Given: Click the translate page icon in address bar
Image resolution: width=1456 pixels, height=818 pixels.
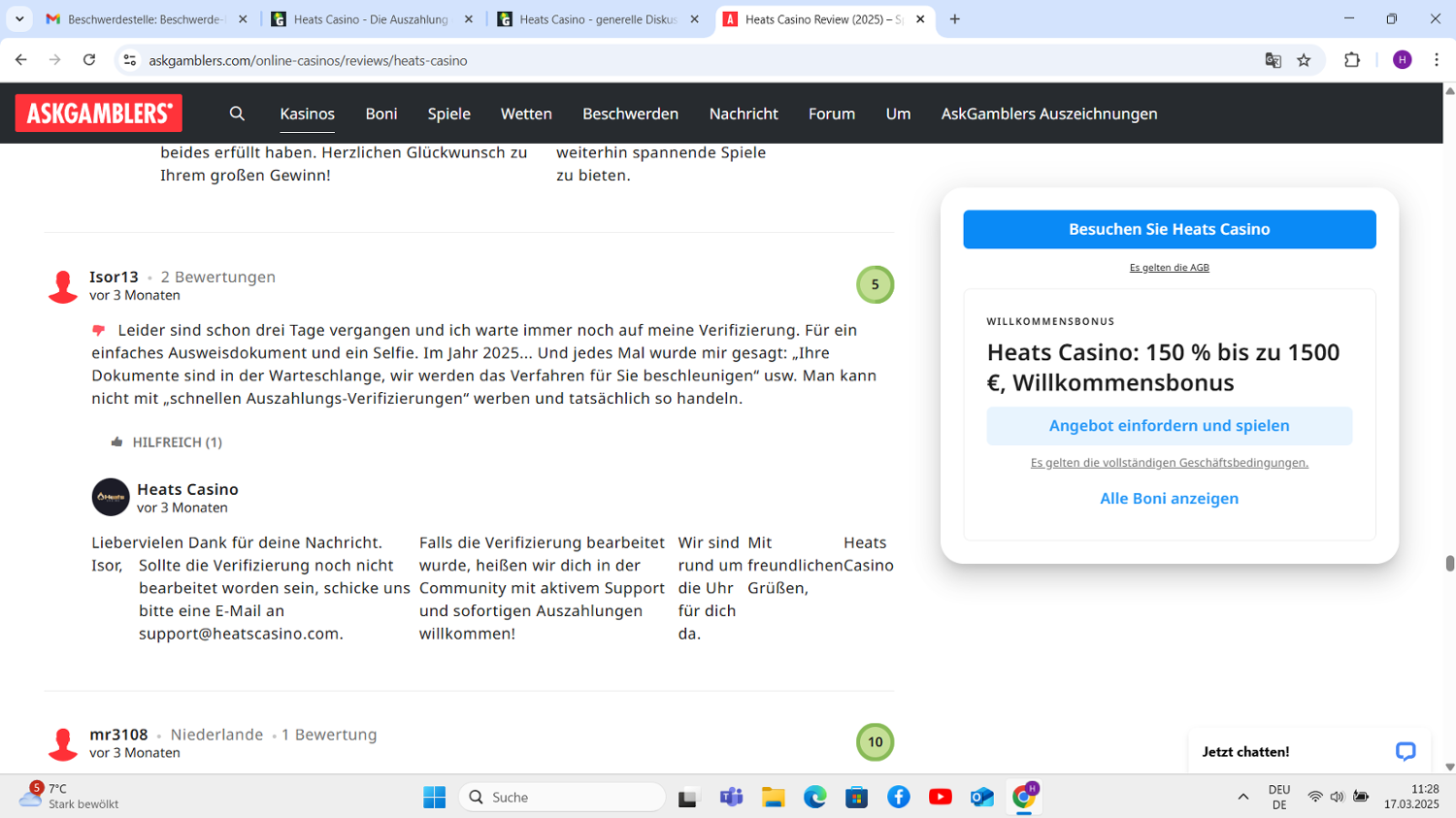Looking at the screenshot, I should pyautogui.click(x=1273, y=60).
